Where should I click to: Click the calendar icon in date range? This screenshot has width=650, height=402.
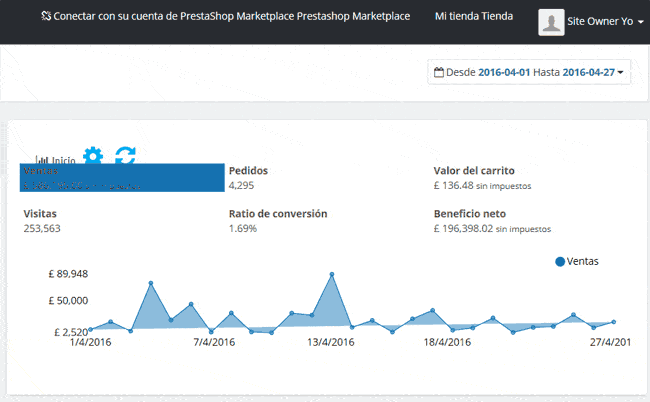439,73
